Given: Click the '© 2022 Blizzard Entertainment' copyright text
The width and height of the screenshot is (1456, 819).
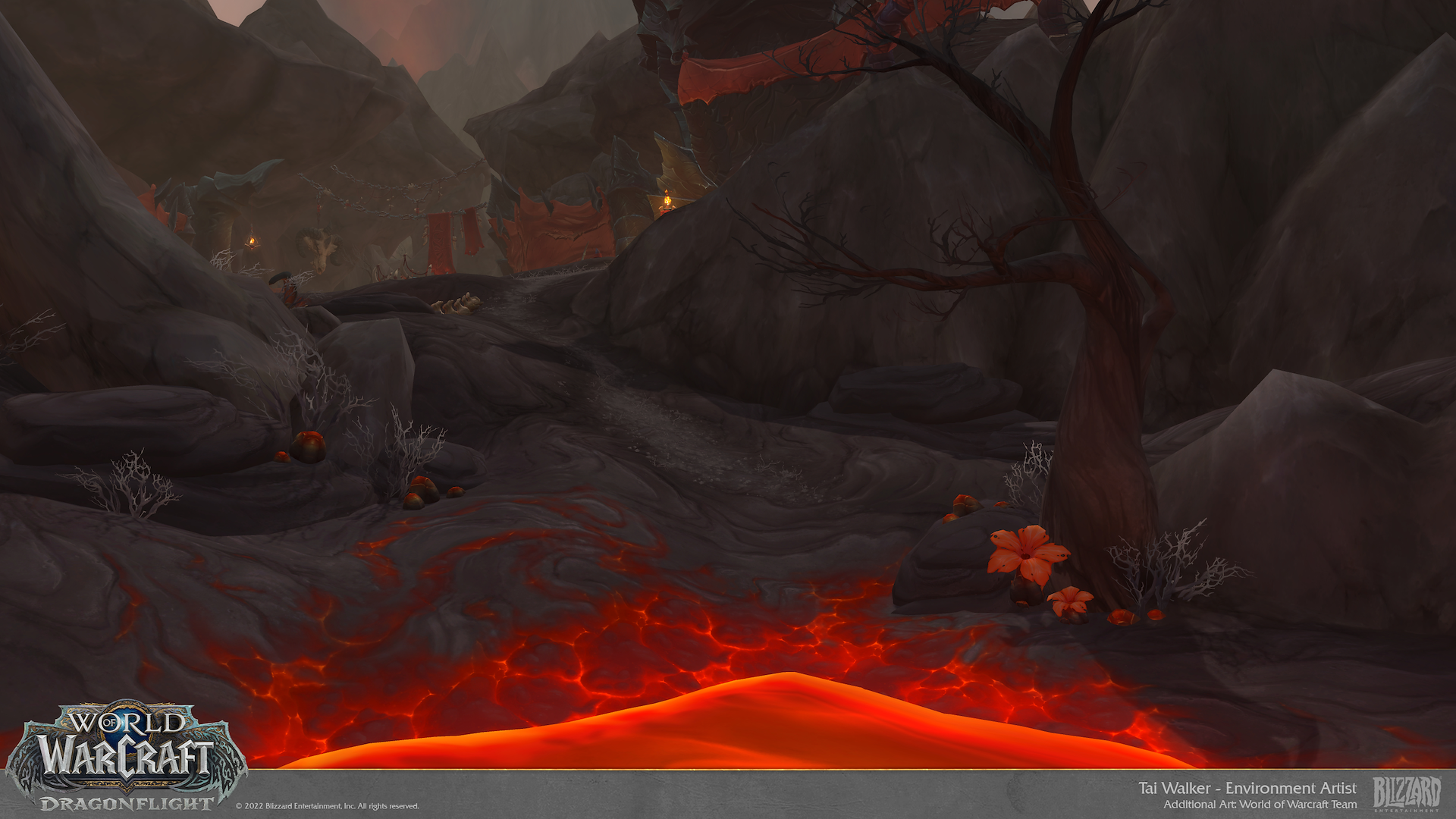Looking at the screenshot, I should click(x=328, y=806).
